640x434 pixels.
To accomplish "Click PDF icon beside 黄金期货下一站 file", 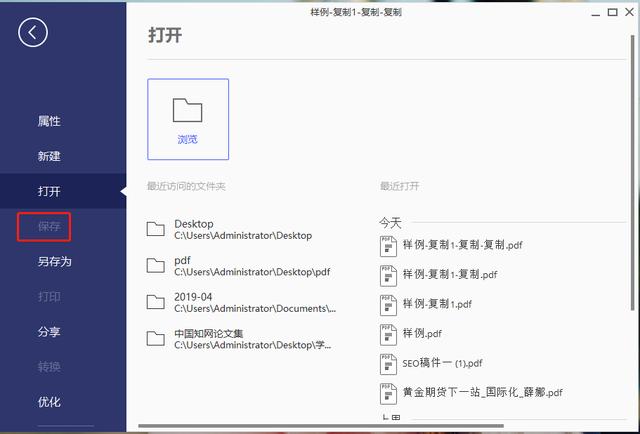I will (x=388, y=394).
